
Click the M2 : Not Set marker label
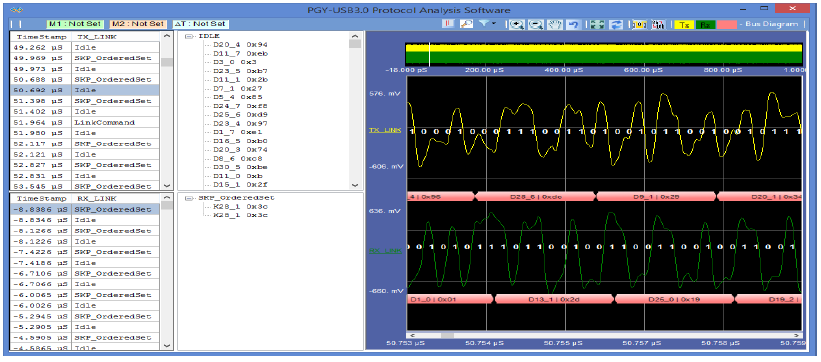tap(137, 24)
